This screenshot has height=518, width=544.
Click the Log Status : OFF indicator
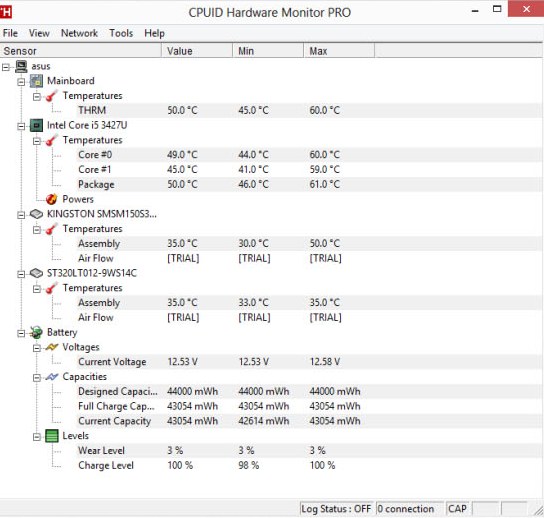(x=336, y=509)
